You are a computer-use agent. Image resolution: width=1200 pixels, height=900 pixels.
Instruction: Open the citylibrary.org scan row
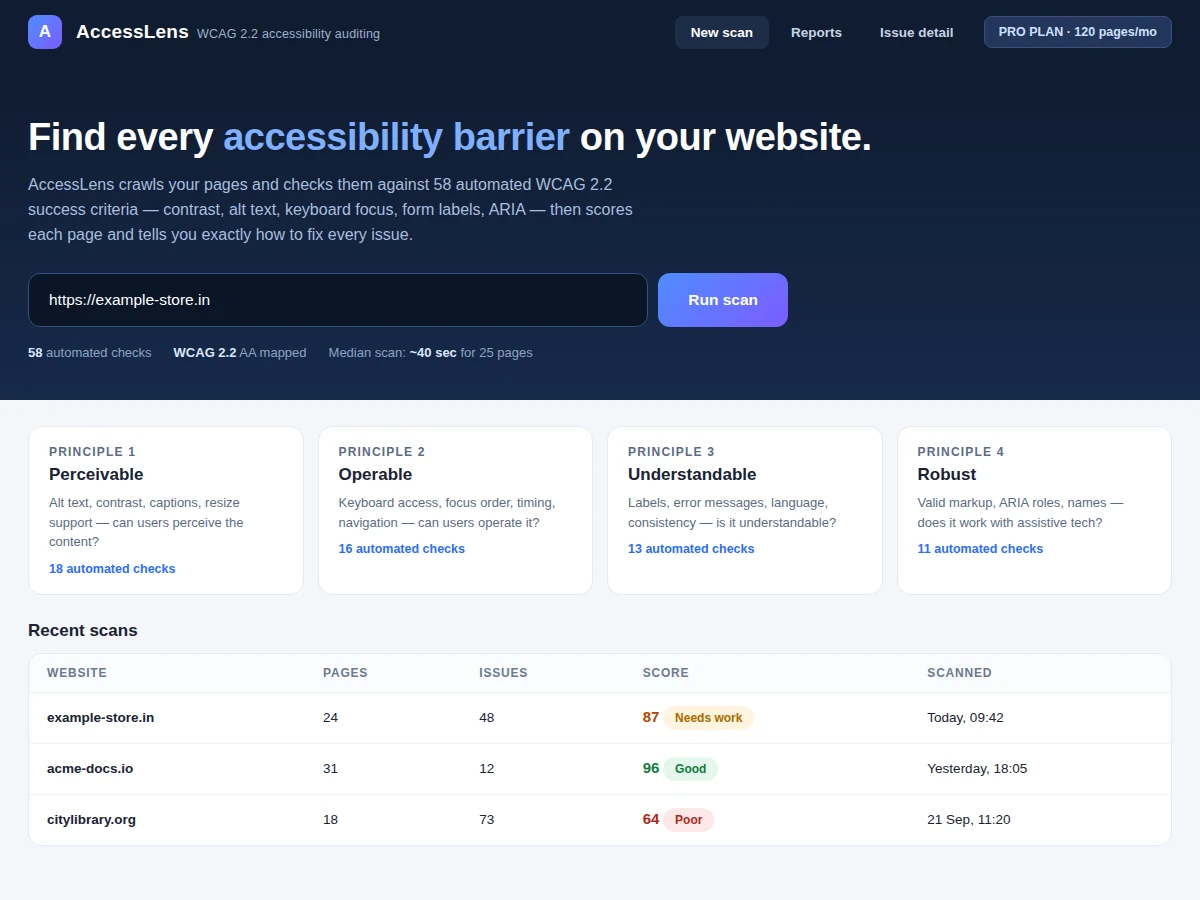(600, 820)
